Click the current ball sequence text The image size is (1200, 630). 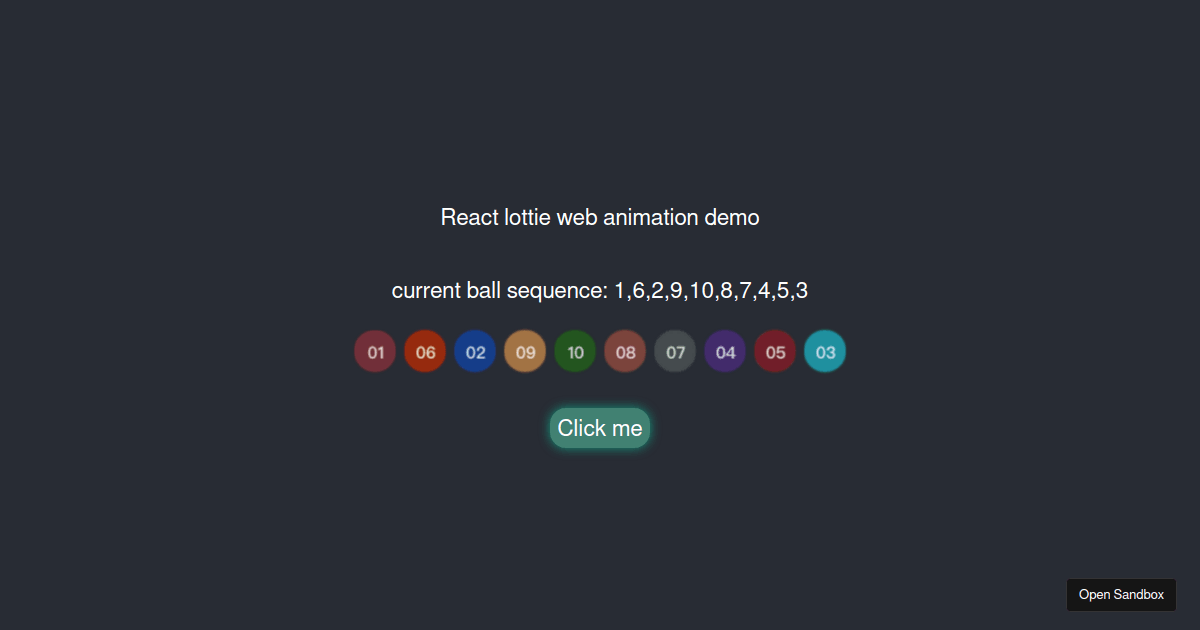(x=599, y=290)
